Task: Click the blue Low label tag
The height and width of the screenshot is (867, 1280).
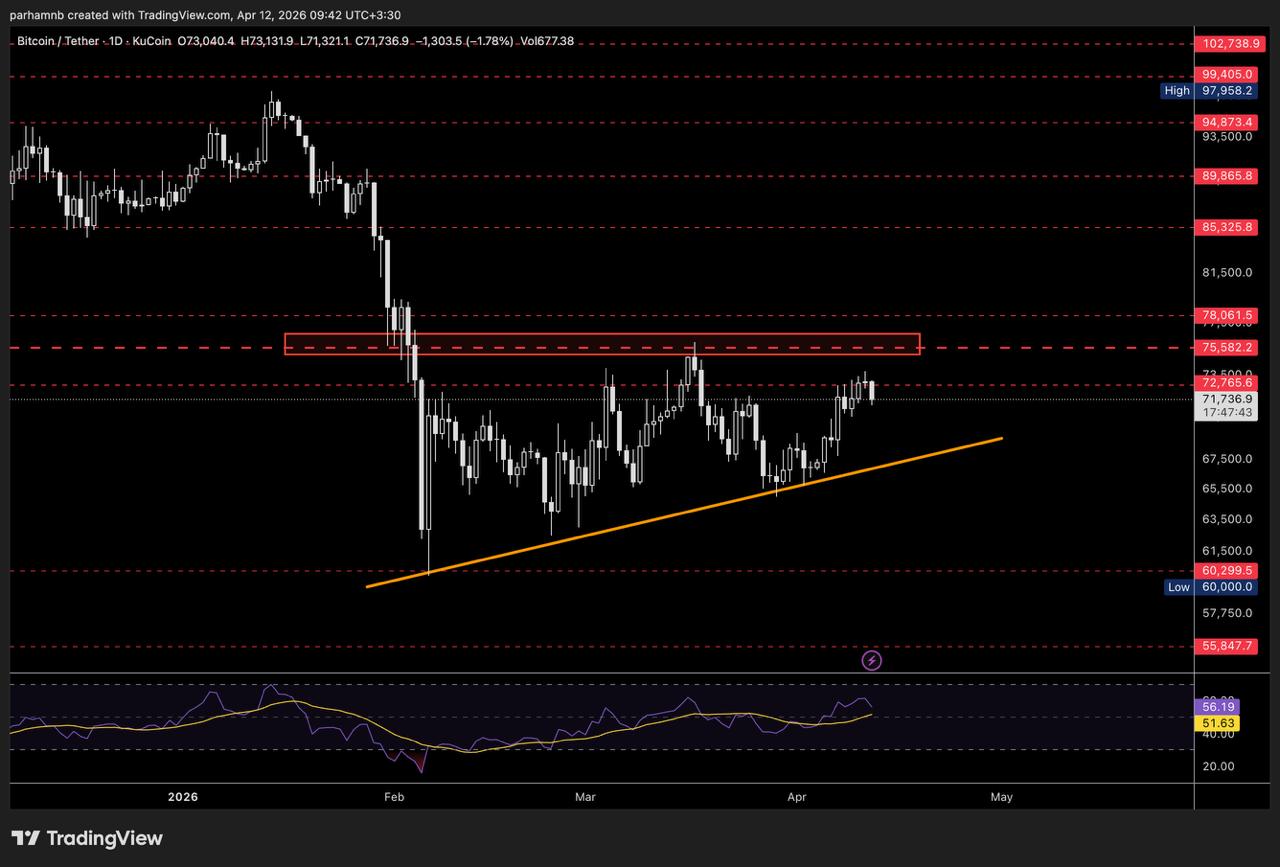Action: [x=1179, y=587]
